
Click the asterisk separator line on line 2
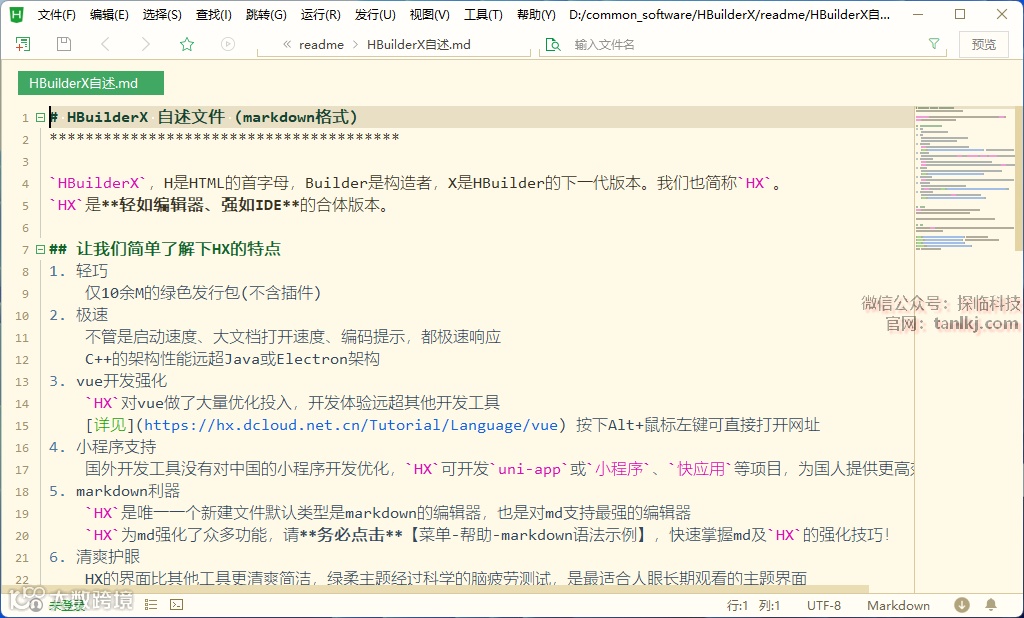[x=224, y=137]
